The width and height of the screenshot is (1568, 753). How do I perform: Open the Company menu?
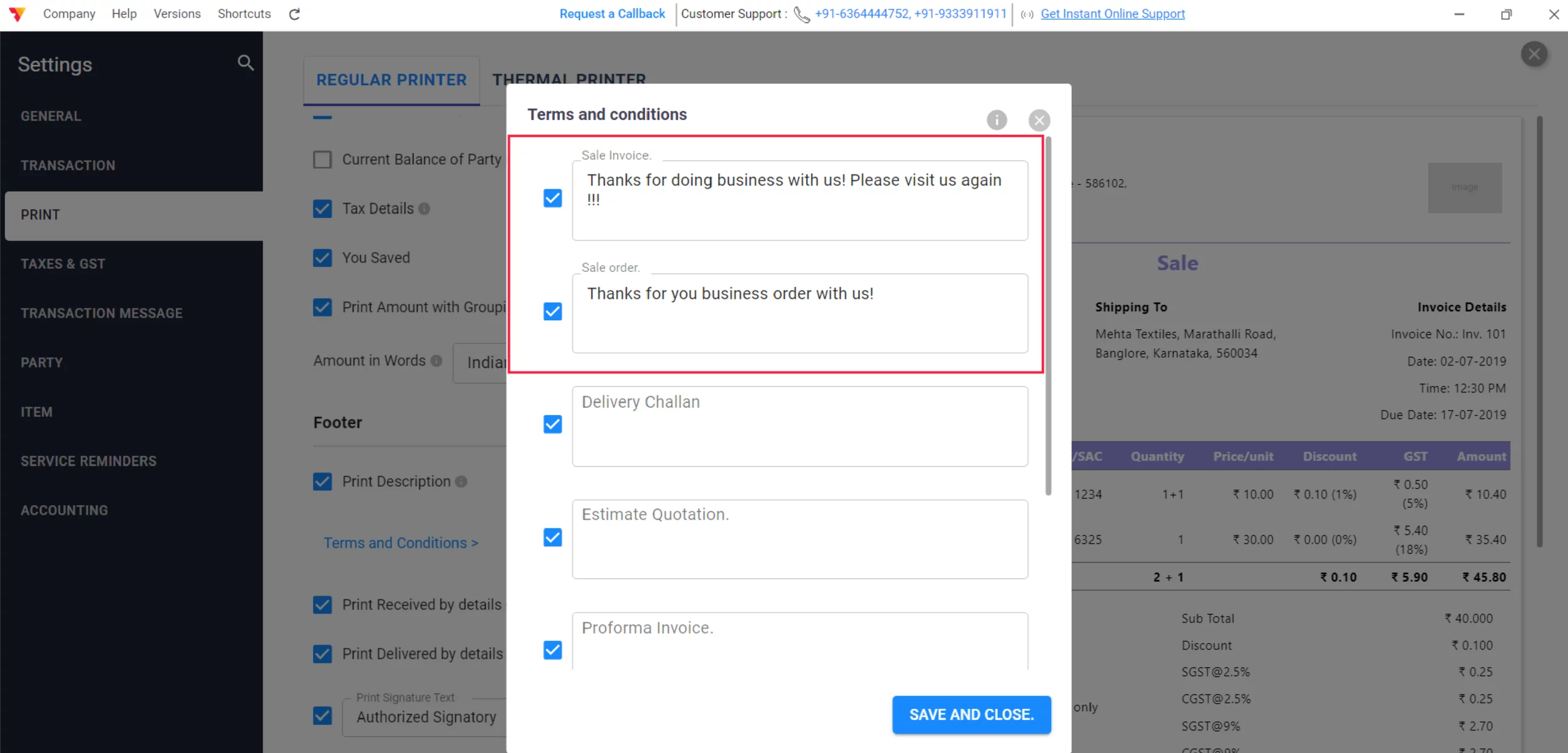point(69,13)
